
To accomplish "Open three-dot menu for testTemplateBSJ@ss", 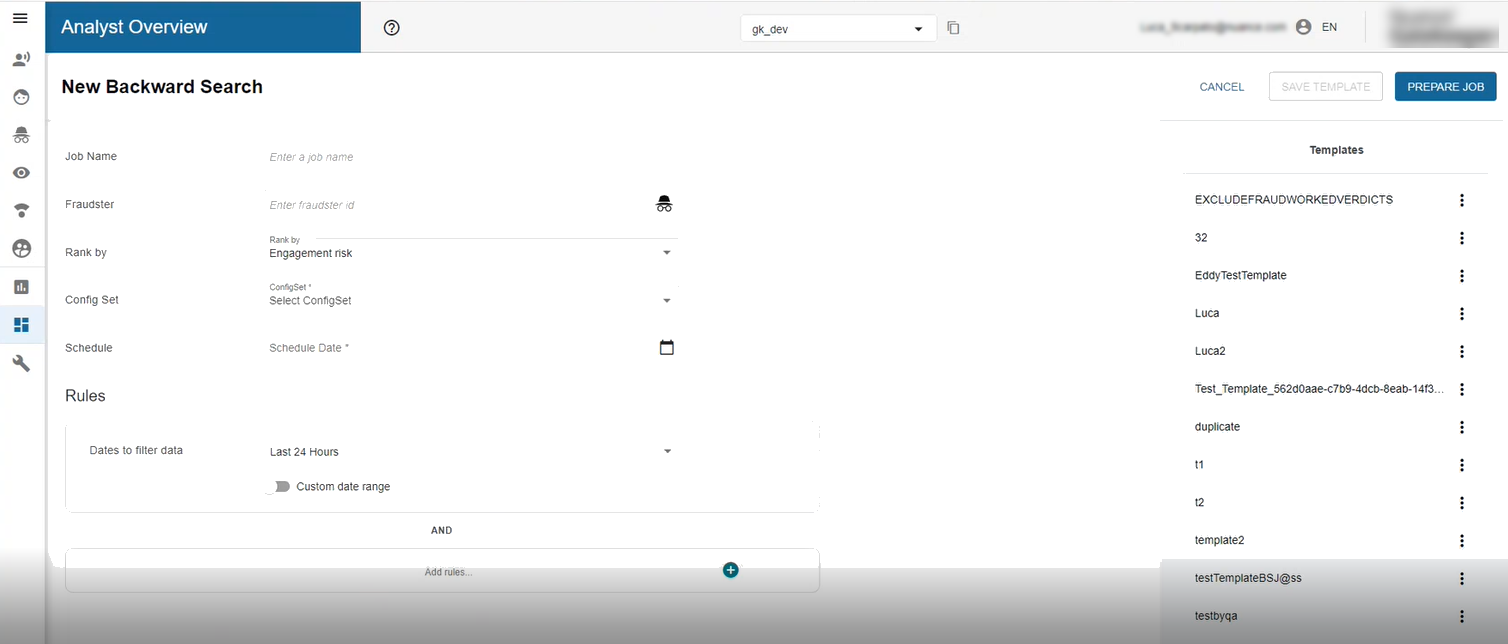I will tap(1462, 579).
